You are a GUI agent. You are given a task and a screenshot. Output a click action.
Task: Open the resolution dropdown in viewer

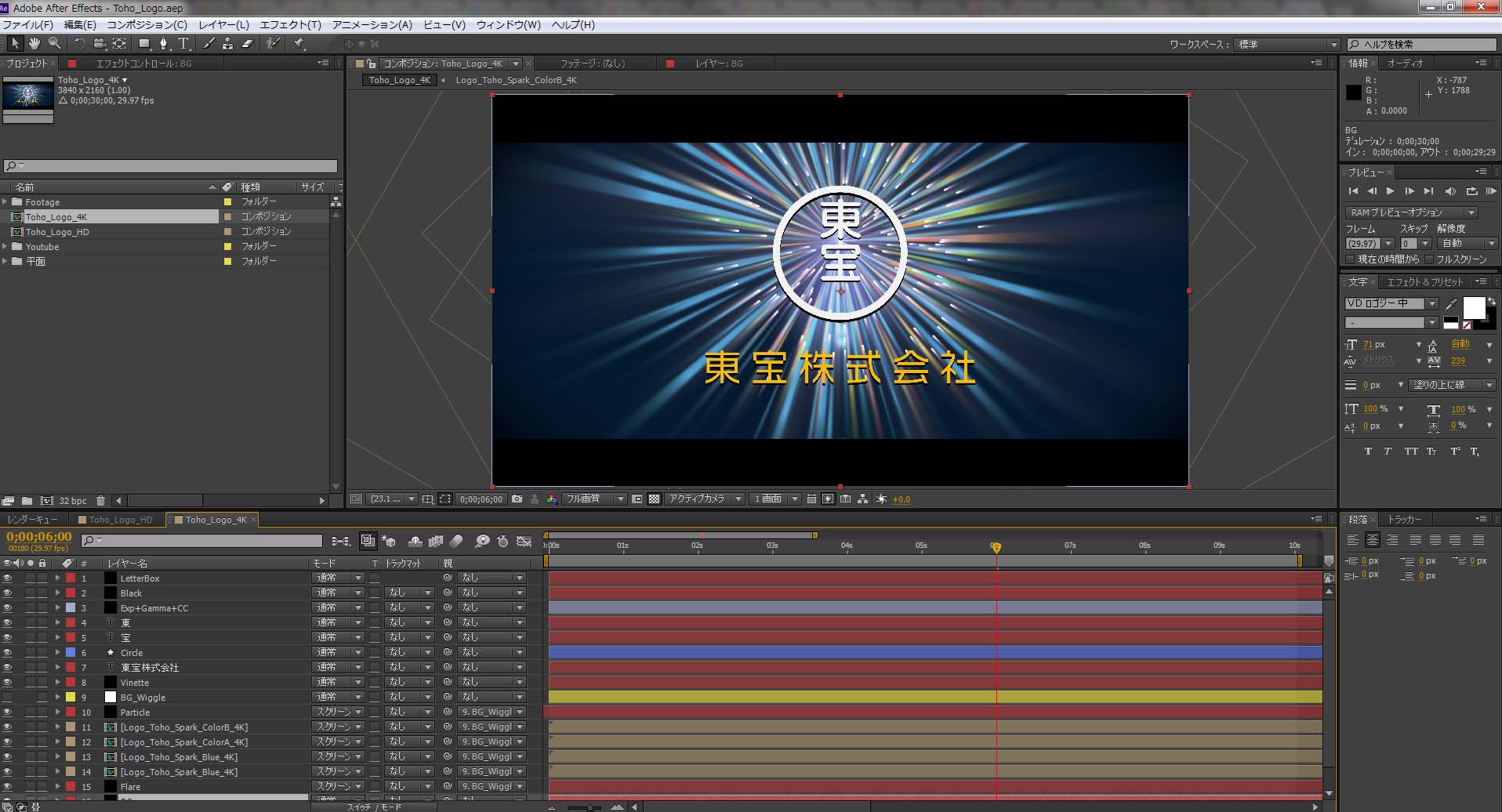[594, 498]
